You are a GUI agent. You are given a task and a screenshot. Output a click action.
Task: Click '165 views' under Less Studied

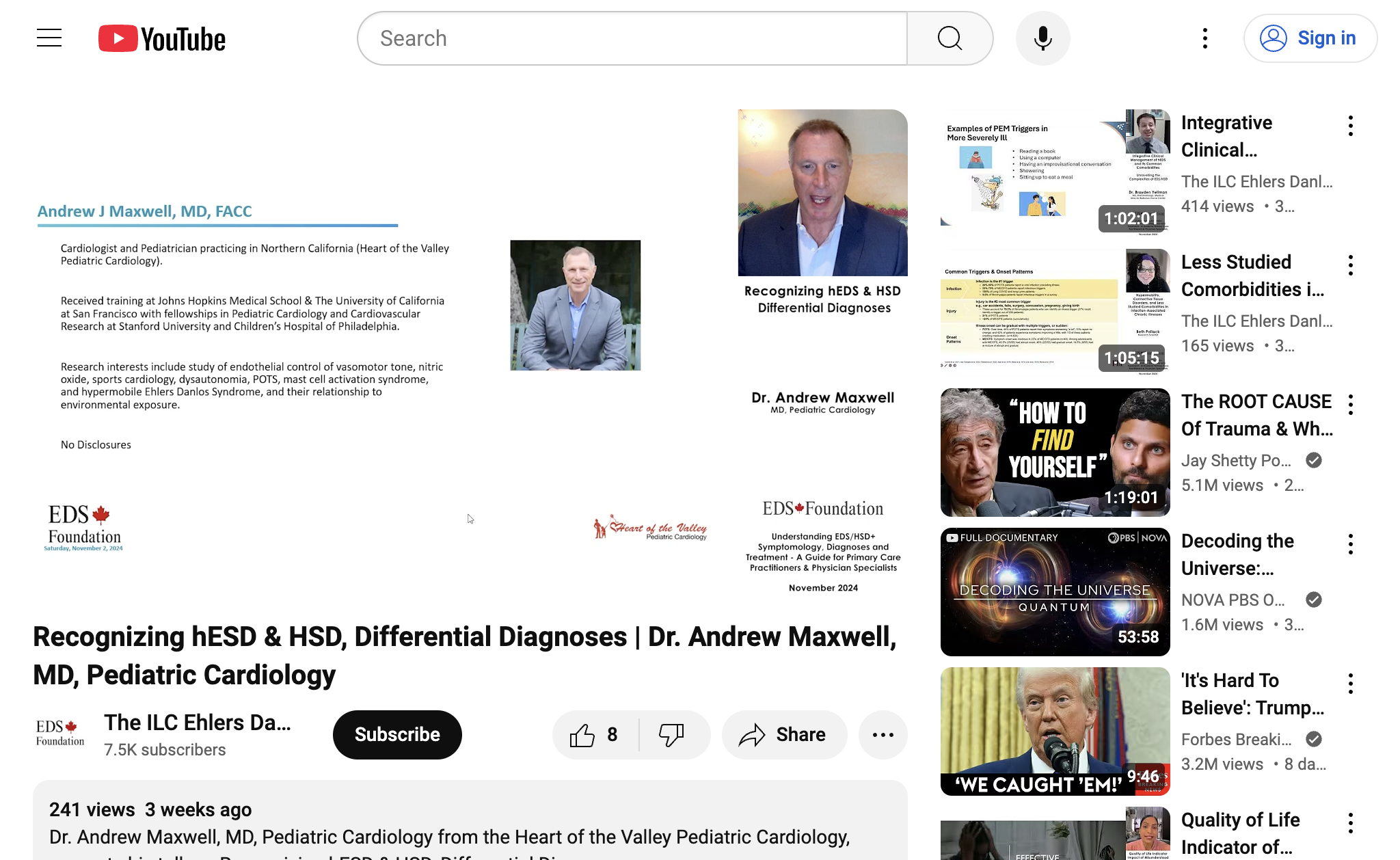pyautogui.click(x=1217, y=346)
